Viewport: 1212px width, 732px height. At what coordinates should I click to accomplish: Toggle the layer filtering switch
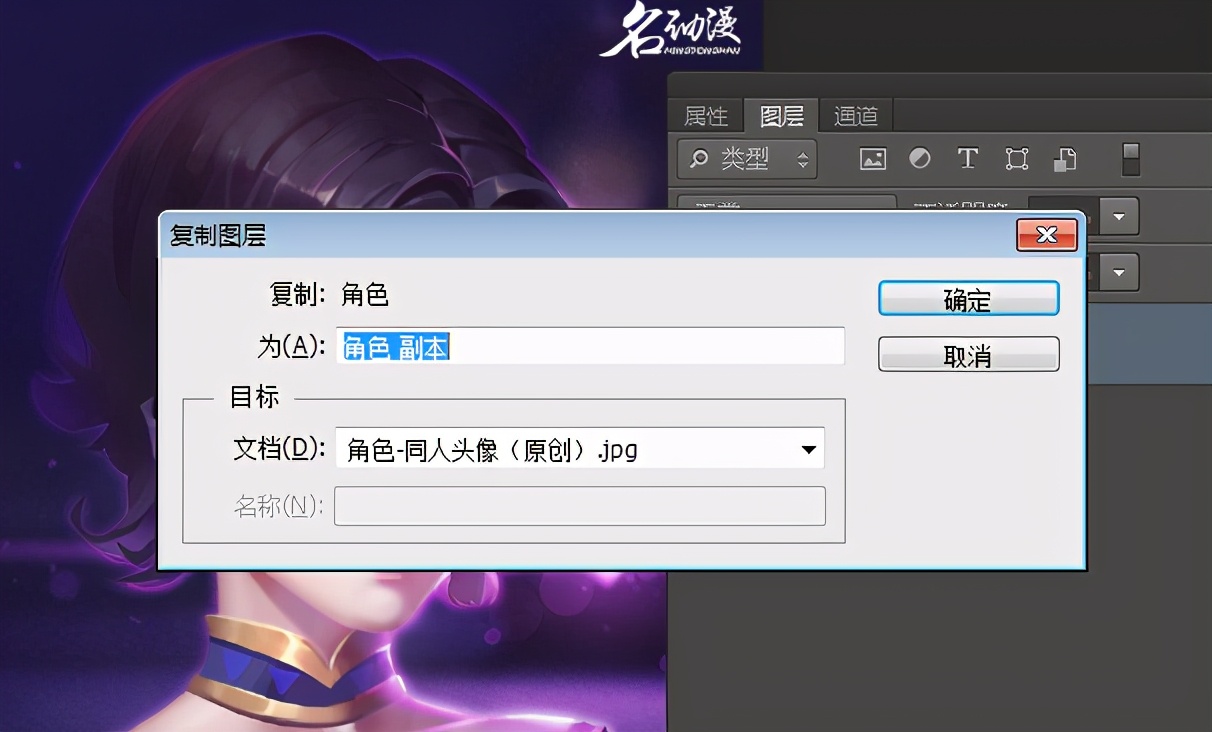(x=1130, y=159)
